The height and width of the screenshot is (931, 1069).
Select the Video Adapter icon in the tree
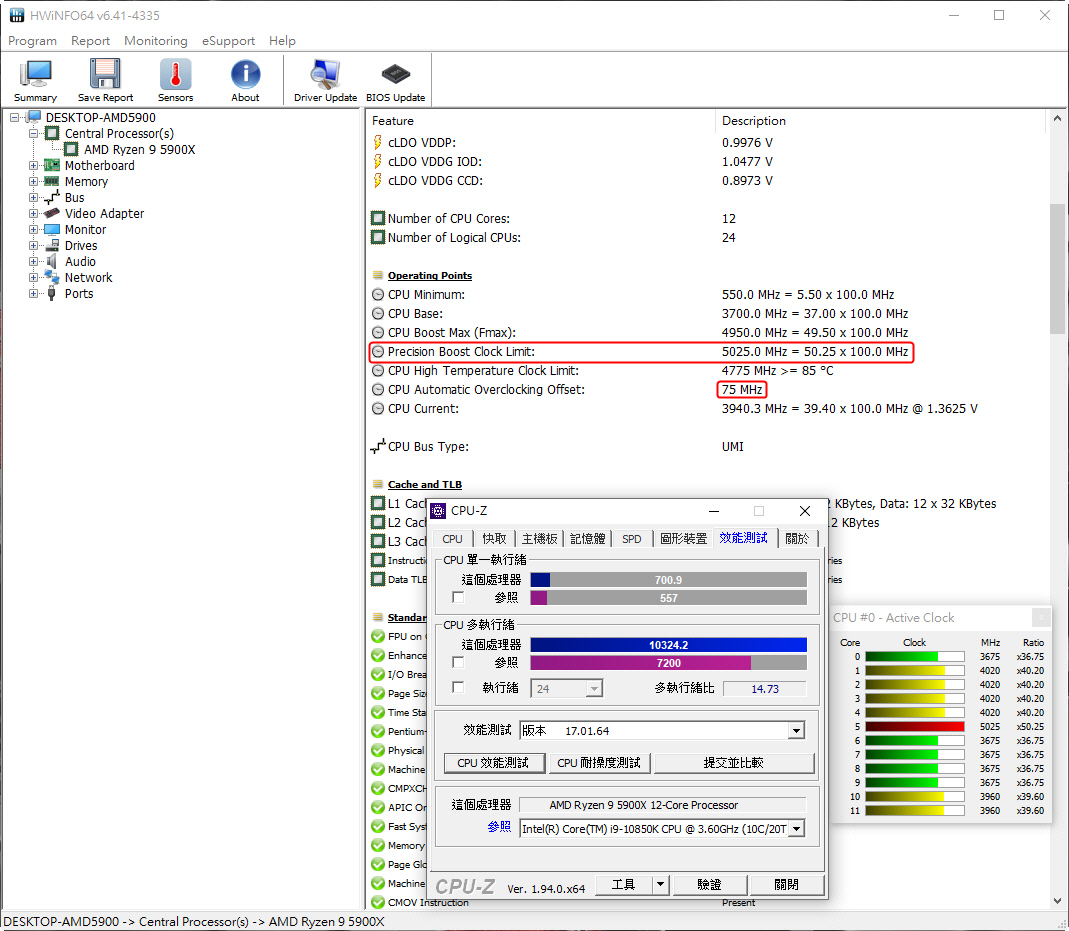coord(52,213)
